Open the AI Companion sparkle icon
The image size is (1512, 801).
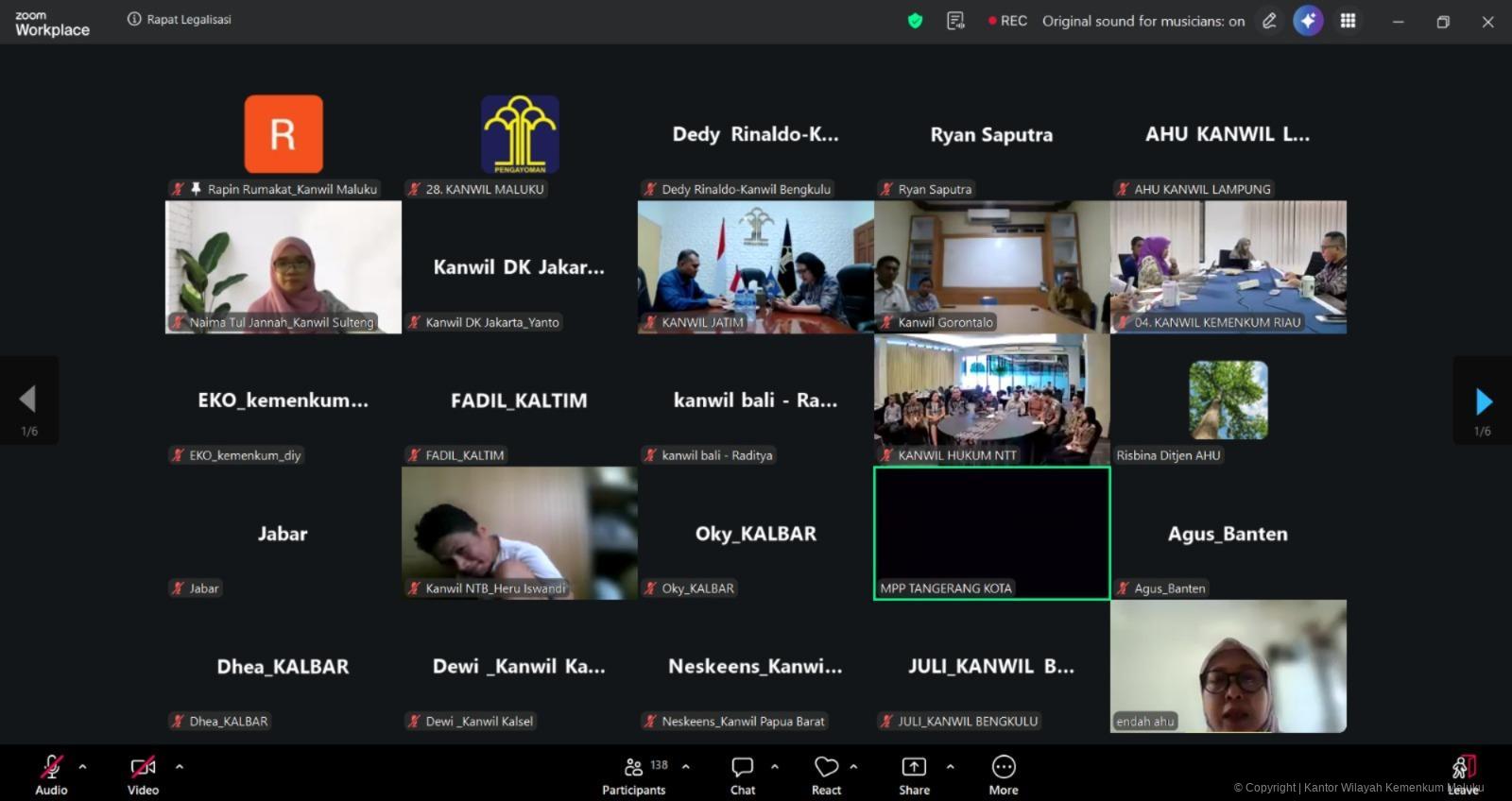coord(1308,21)
